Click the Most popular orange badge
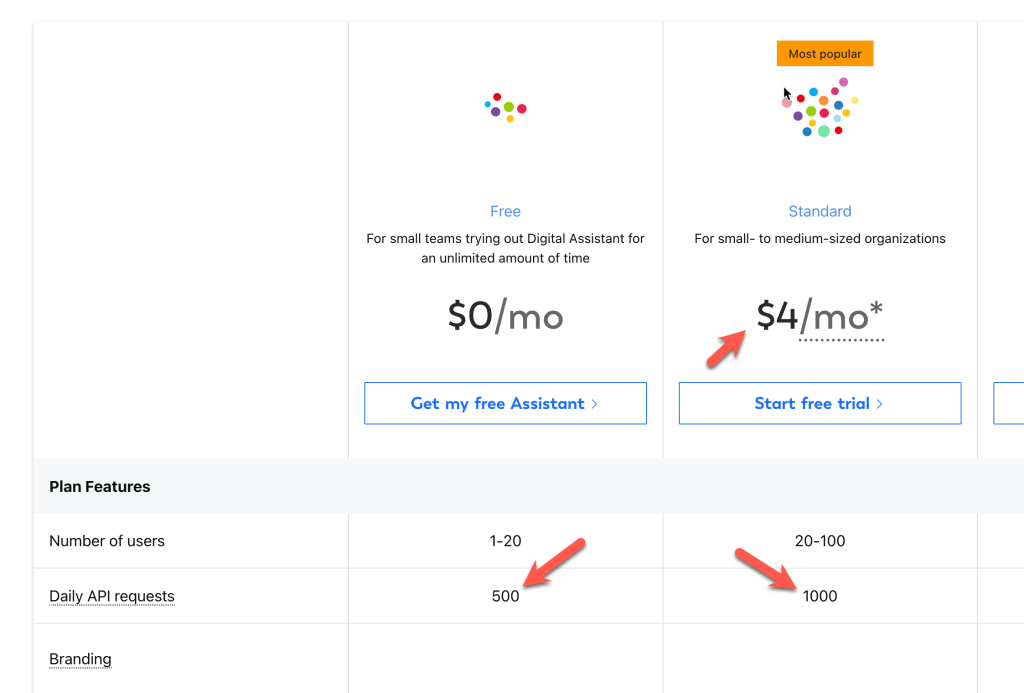Screen dimensions: 1024x693 click(825, 54)
